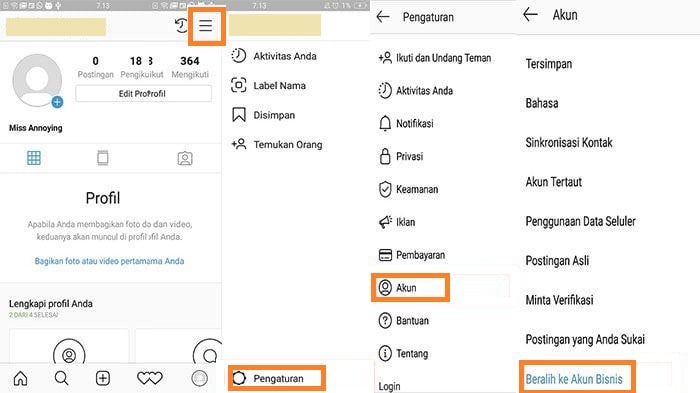This screenshot has width=700, height=393.
Task: Open Bagikan foto atau video pertama link
Action: [109, 261]
